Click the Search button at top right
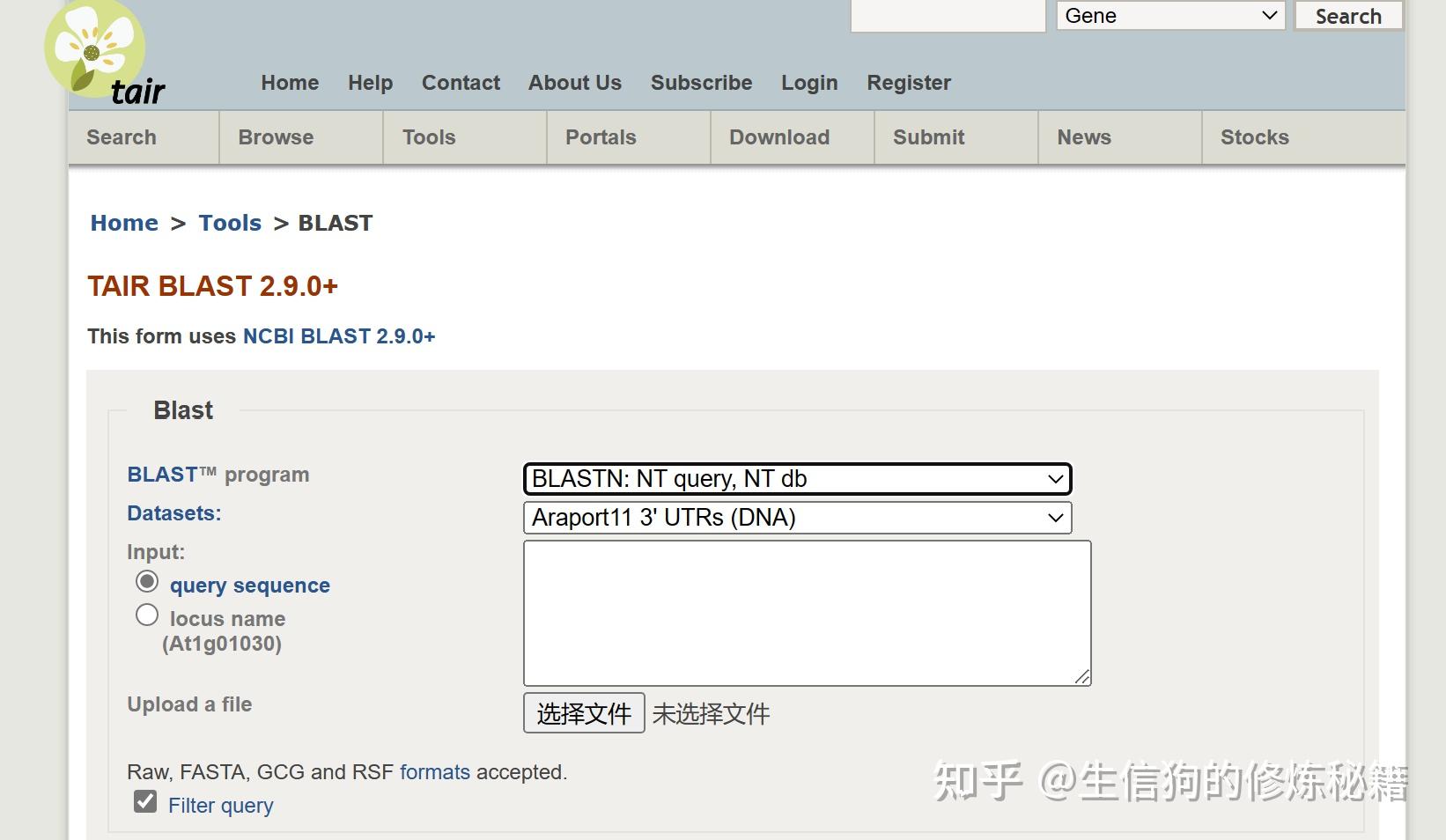The image size is (1446, 840). 1348,16
